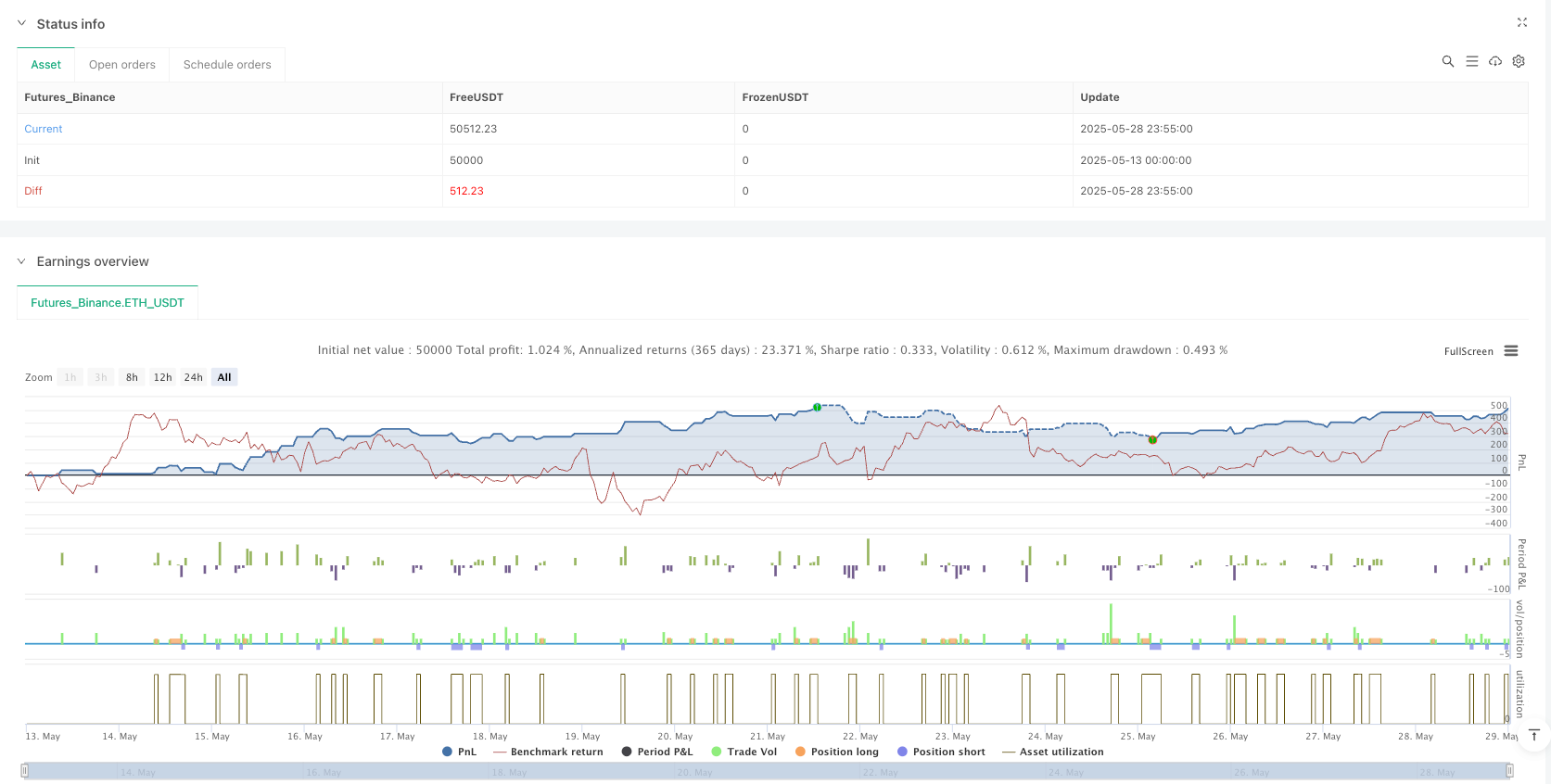Open the settings gear icon
Screen dimensions: 1551x784
point(1519,61)
